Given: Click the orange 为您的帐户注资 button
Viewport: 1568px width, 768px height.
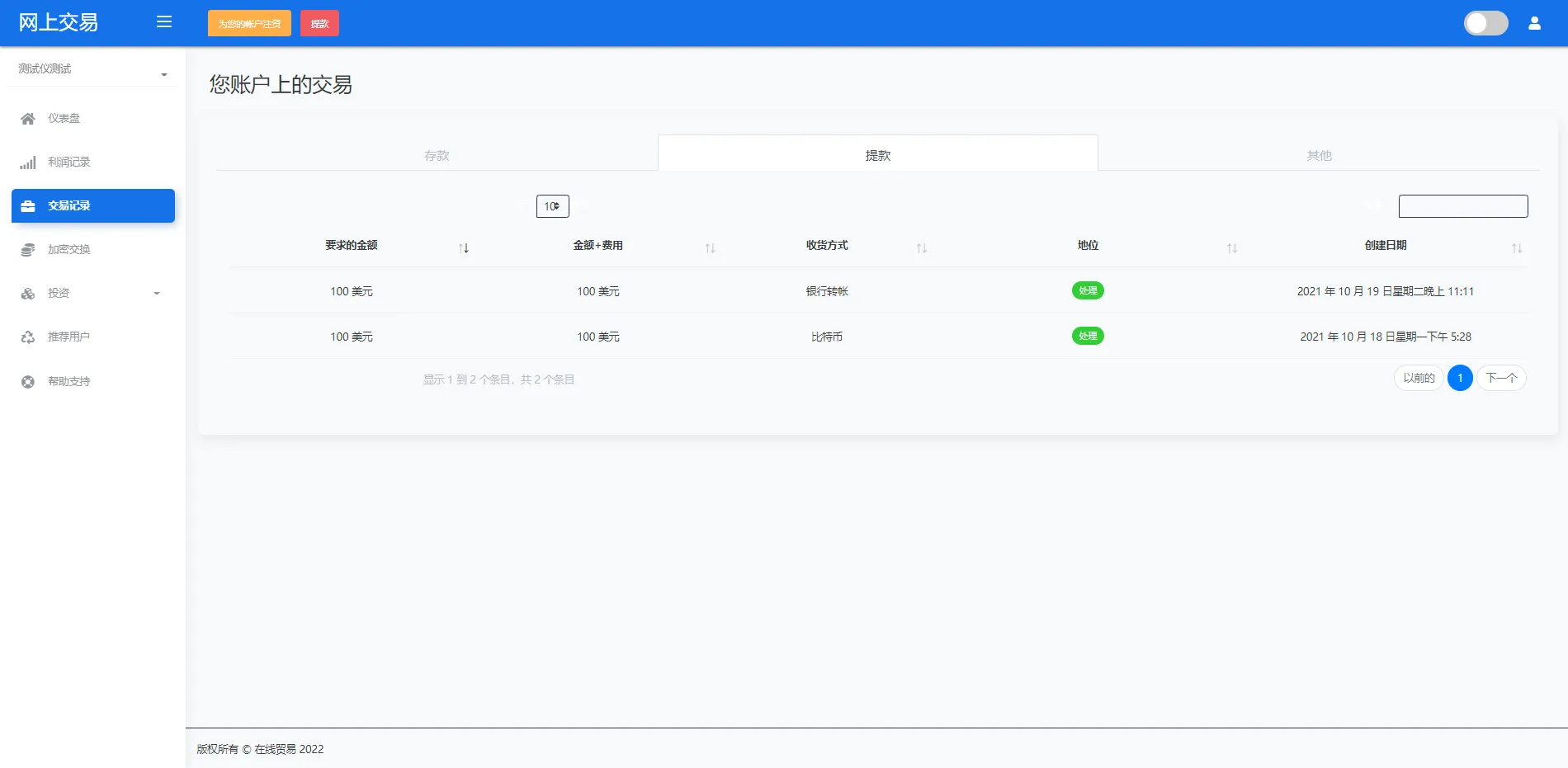Looking at the screenshot, I should [x=249, y=23].
